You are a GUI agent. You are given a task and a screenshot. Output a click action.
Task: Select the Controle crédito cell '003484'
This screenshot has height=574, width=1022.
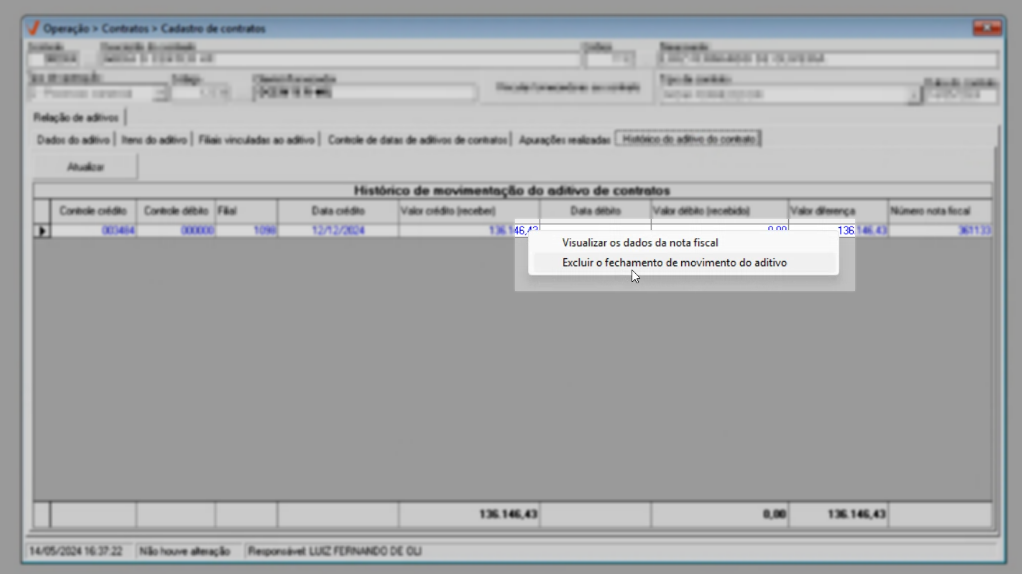tap(93, 231)
